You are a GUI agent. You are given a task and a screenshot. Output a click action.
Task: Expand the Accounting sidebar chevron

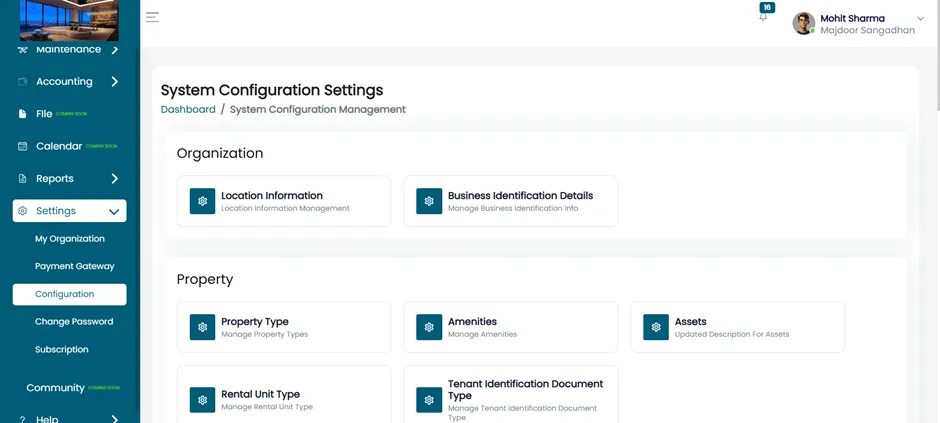[115, 81]
